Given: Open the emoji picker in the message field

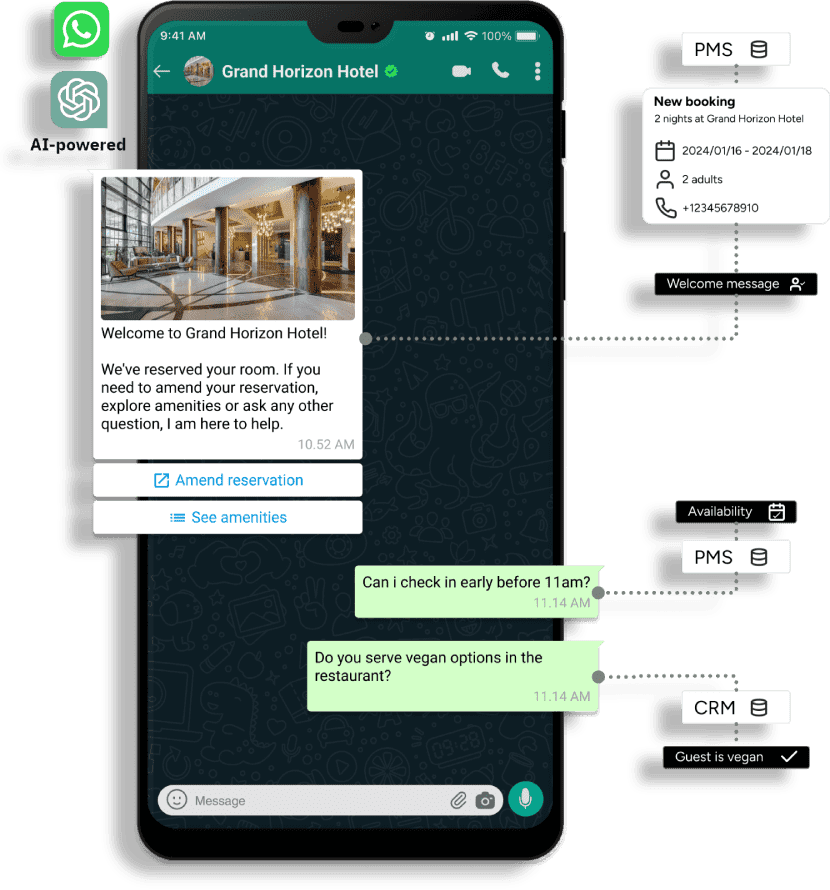Looking at the screenshot, I should pos(176,800).
